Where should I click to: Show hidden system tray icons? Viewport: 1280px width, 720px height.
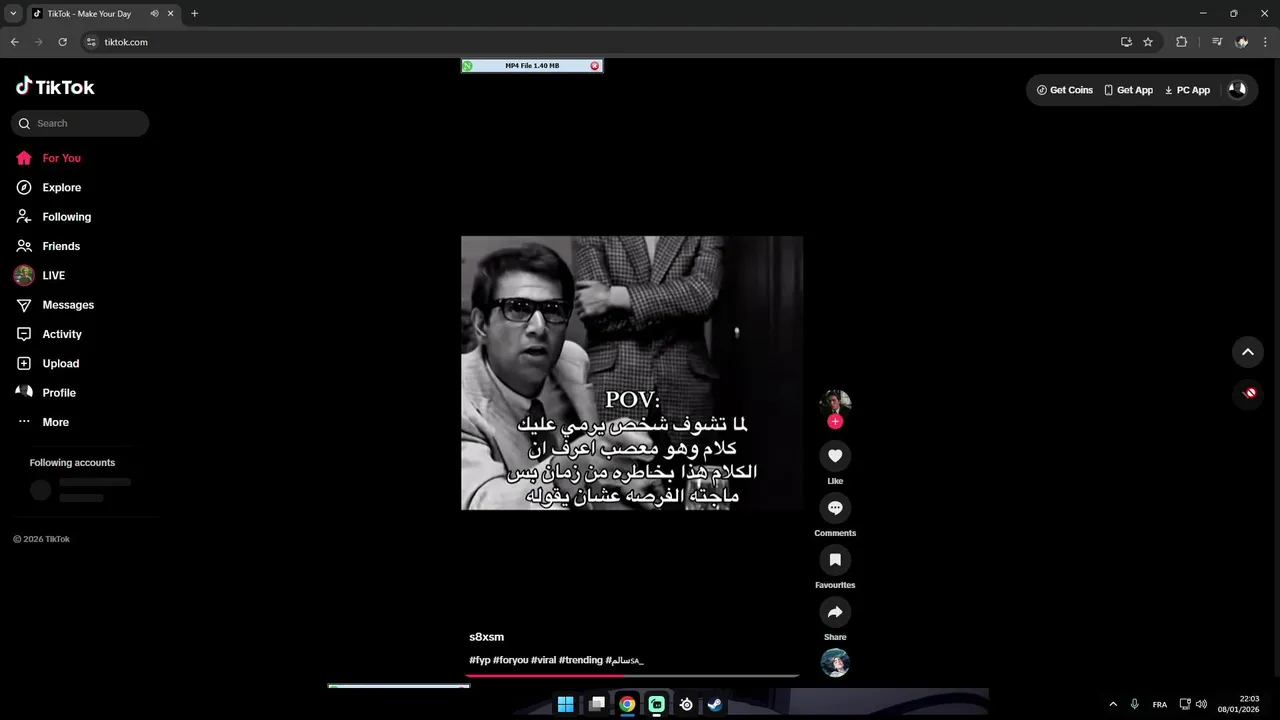pos(1113,704)
